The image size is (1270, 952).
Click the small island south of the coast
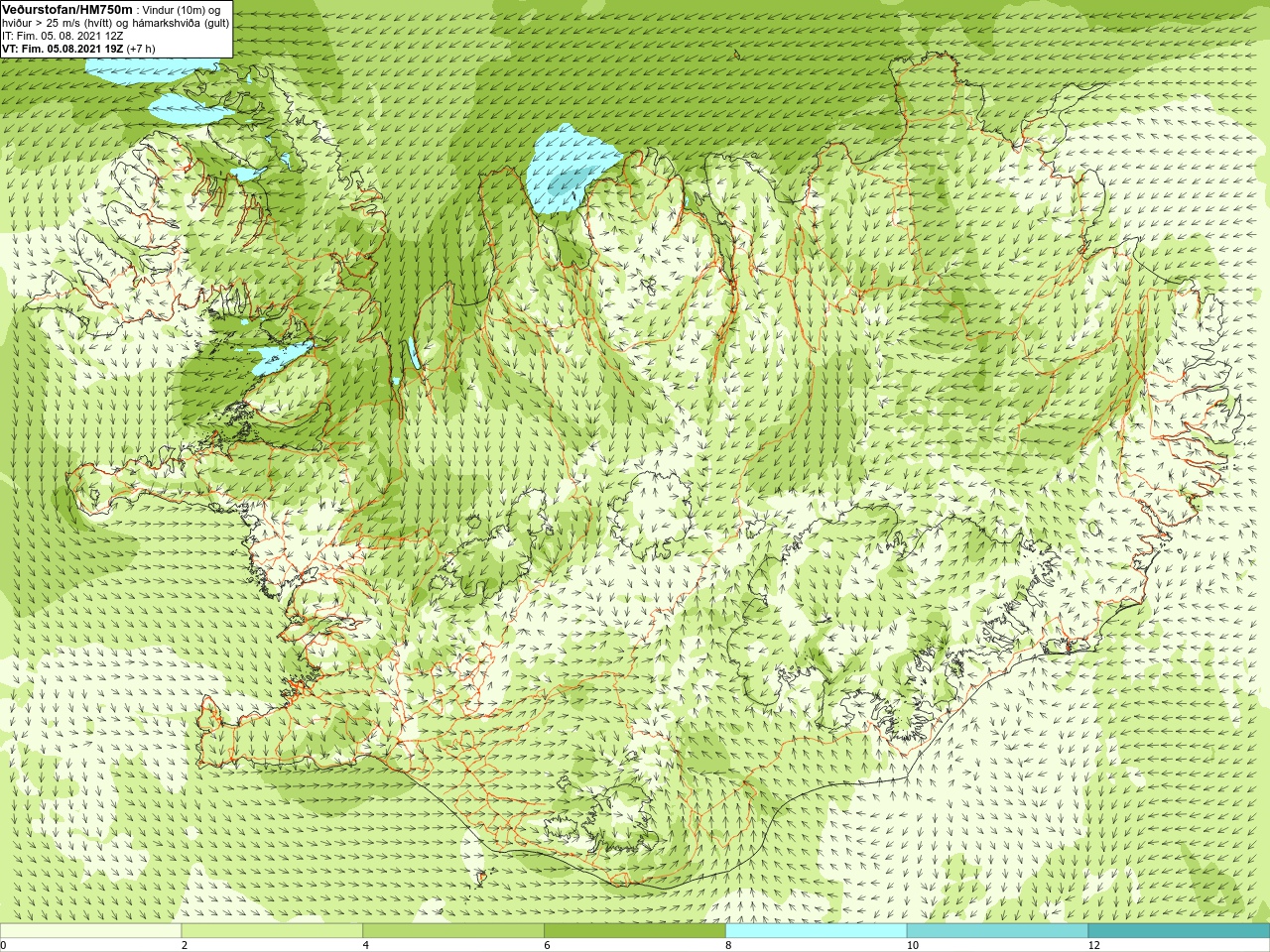tap(484, 878)
